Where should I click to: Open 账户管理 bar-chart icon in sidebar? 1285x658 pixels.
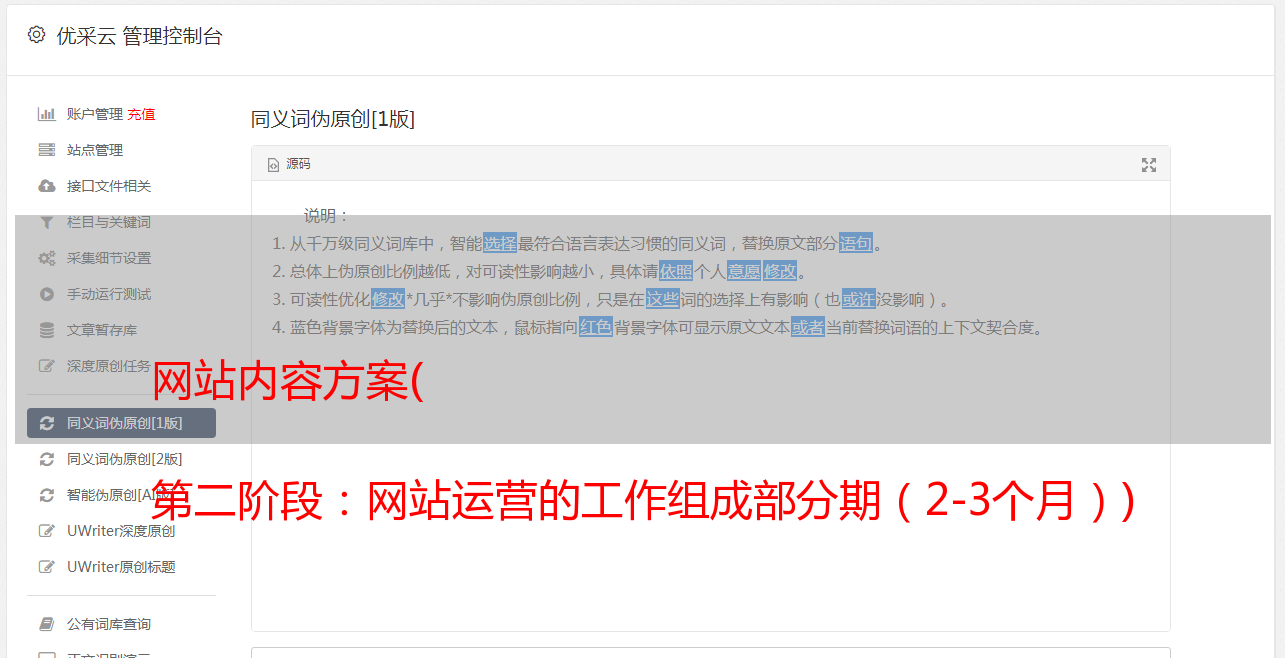pos(46,114)
